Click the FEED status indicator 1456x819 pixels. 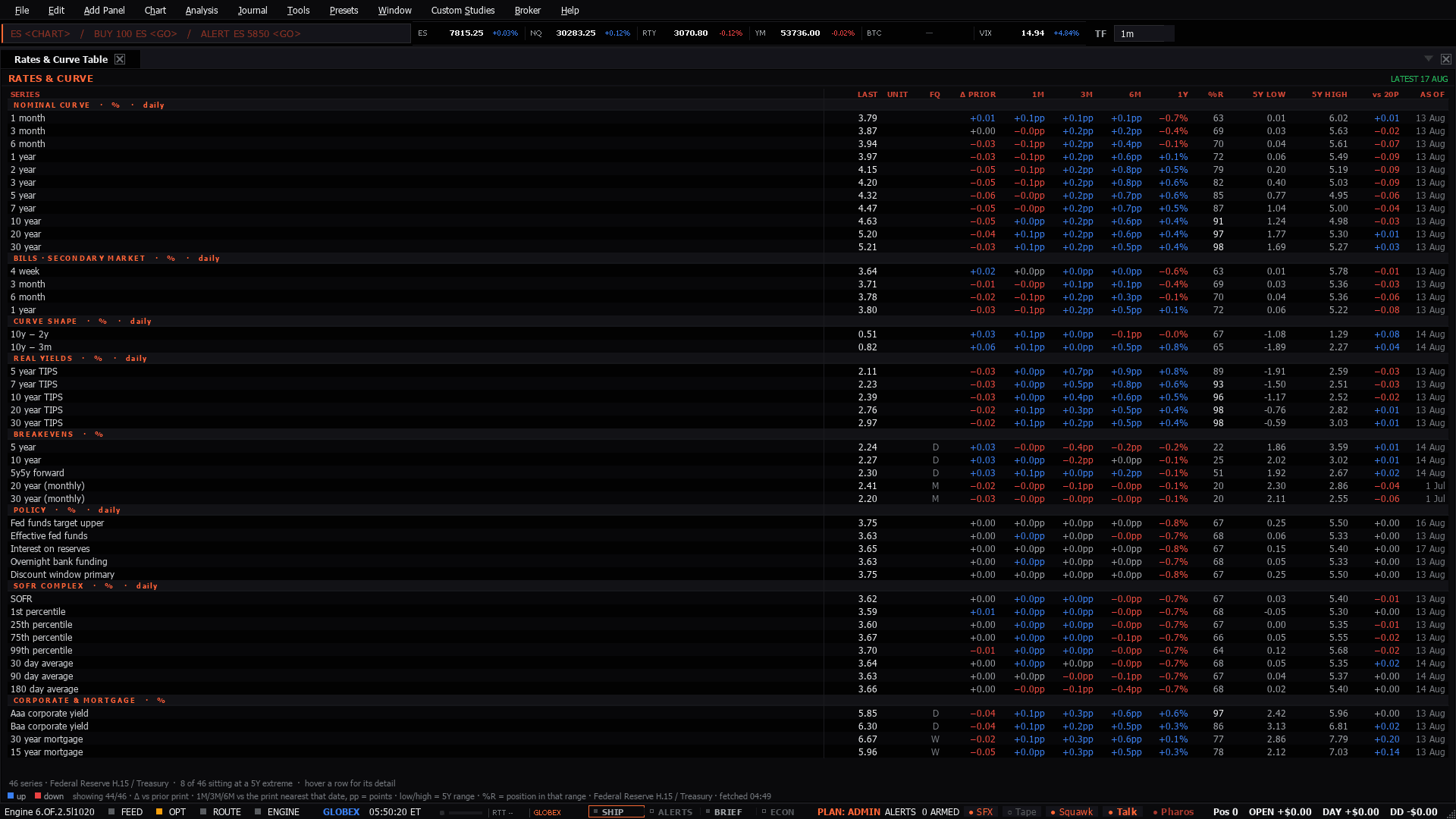click(x=125, y=811)
